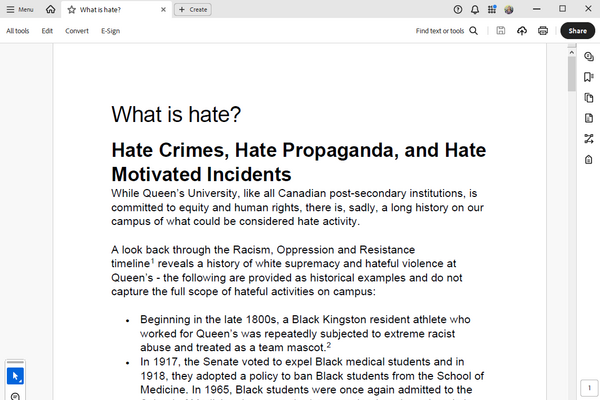Click the line starting In 1917, the Senate

click(x=302, y=362)
